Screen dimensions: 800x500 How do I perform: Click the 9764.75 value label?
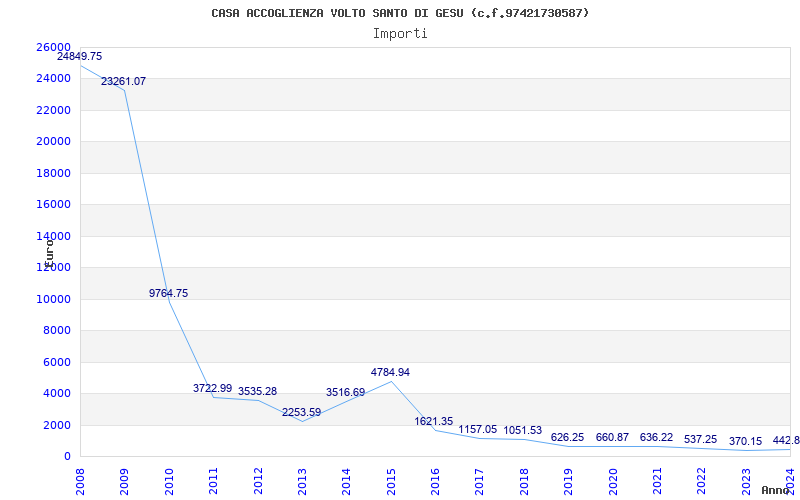tap(168, 293)
